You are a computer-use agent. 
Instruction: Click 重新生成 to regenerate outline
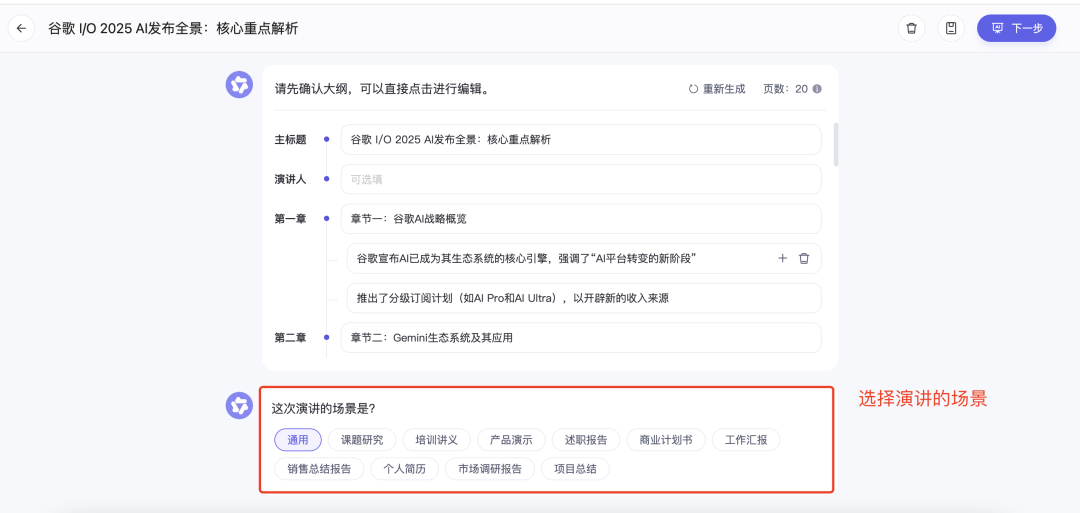click(x=717, y=89)
